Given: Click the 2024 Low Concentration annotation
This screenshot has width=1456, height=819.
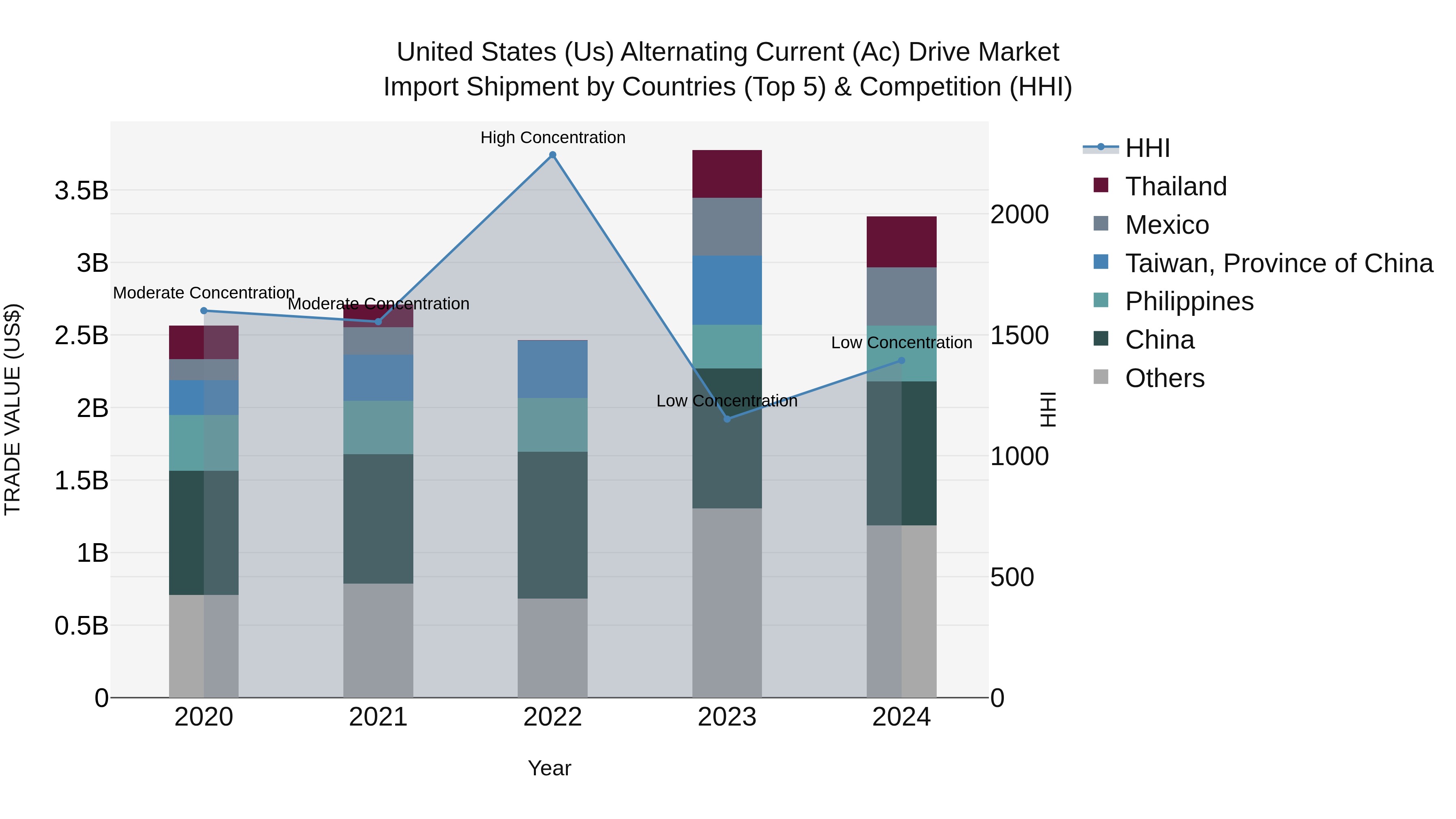Looking at the screenshot, I should 902,343.
